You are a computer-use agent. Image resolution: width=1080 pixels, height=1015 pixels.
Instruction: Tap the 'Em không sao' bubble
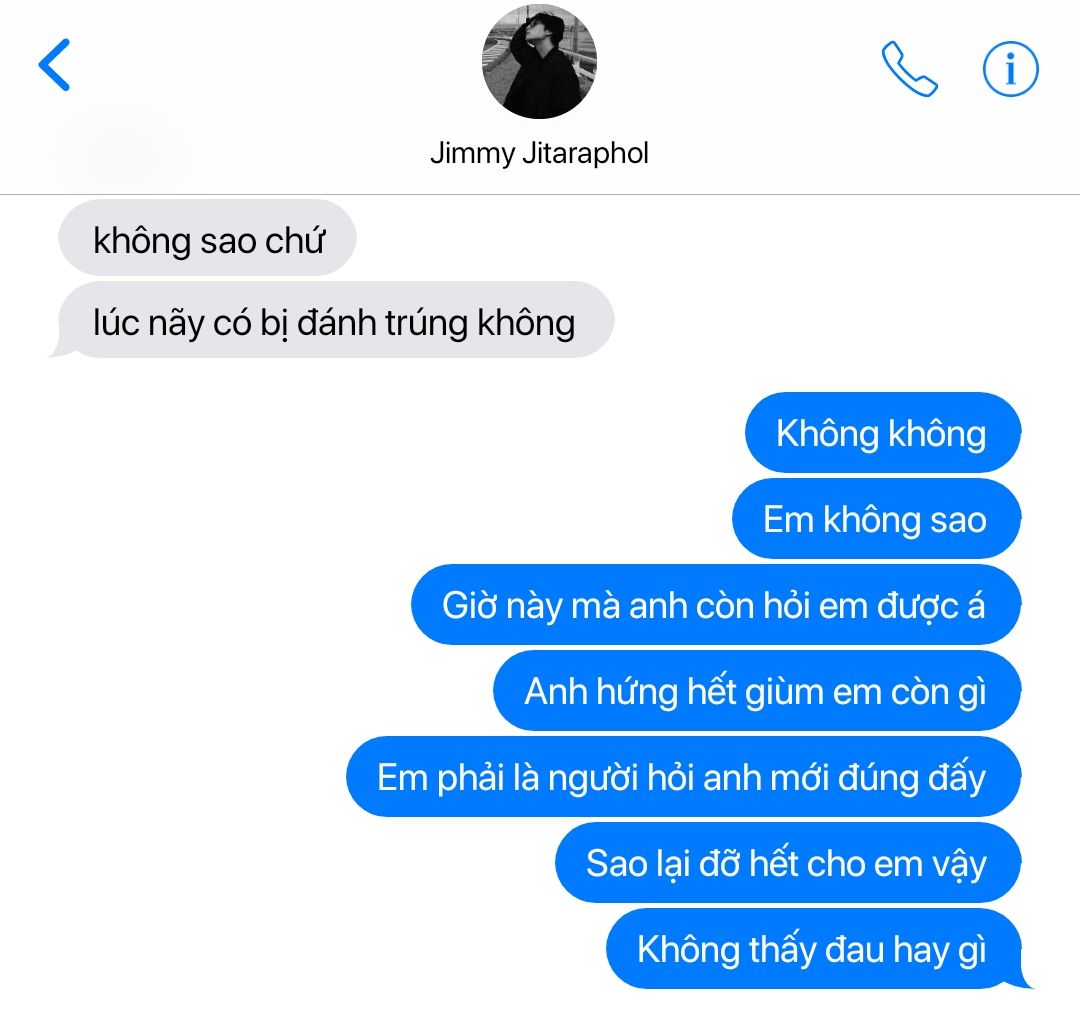(x=875, y=519)
